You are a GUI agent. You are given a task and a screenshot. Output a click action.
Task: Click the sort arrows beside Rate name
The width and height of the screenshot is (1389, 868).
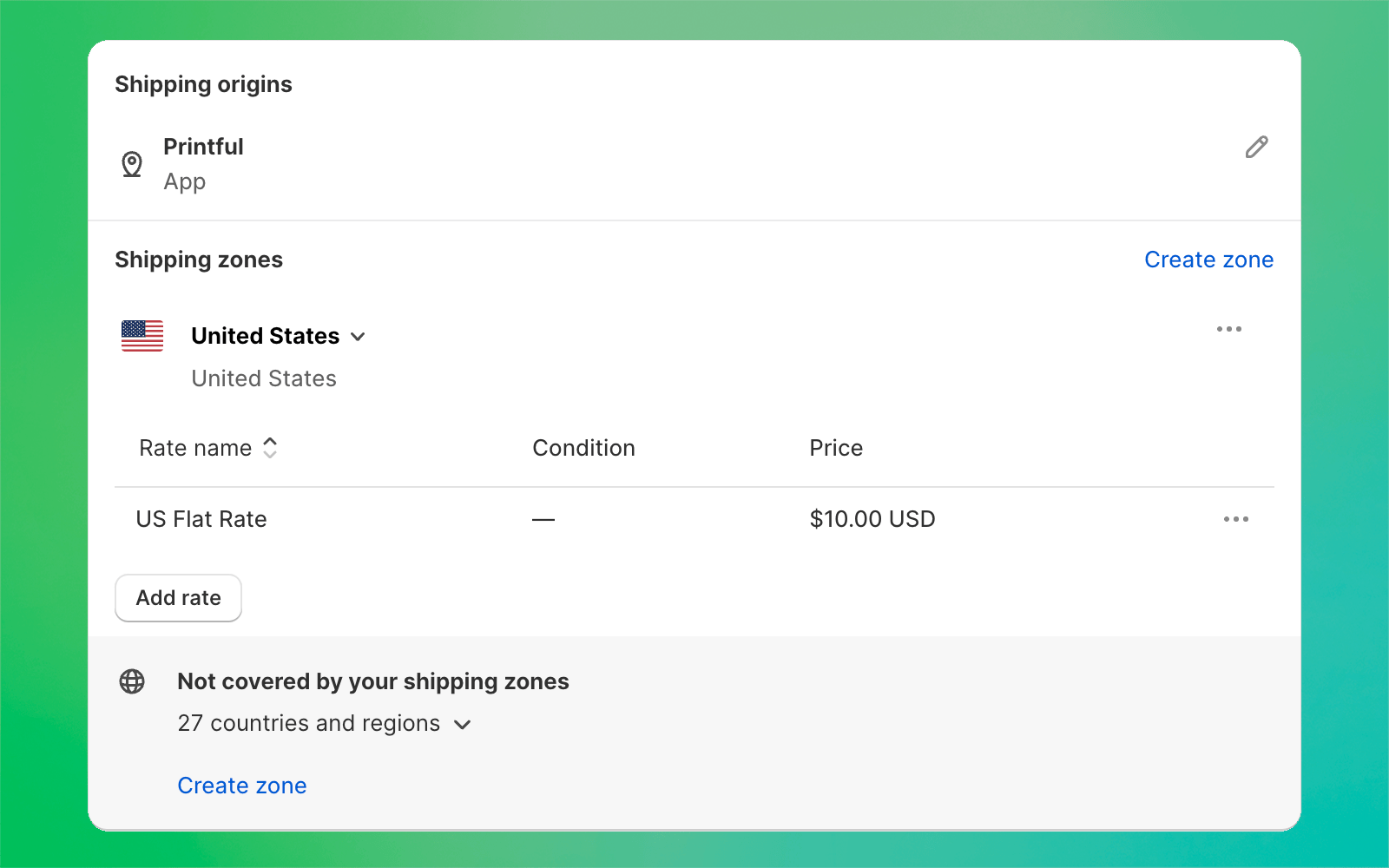click(269, 448)
